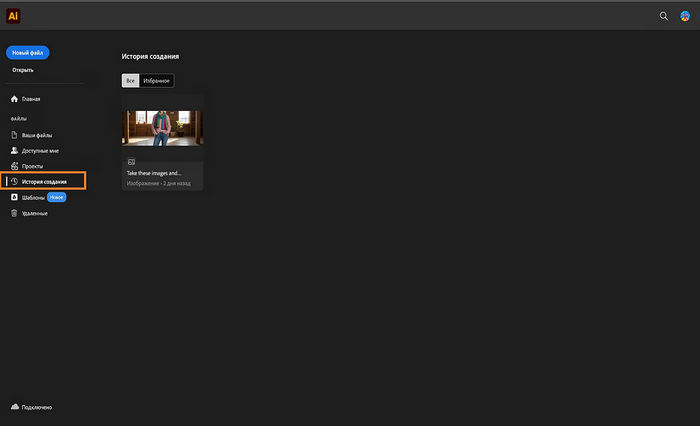Click the Новое badge next to Шаблоны
This screenshot has height=426, width=700.
coord(57,197)
